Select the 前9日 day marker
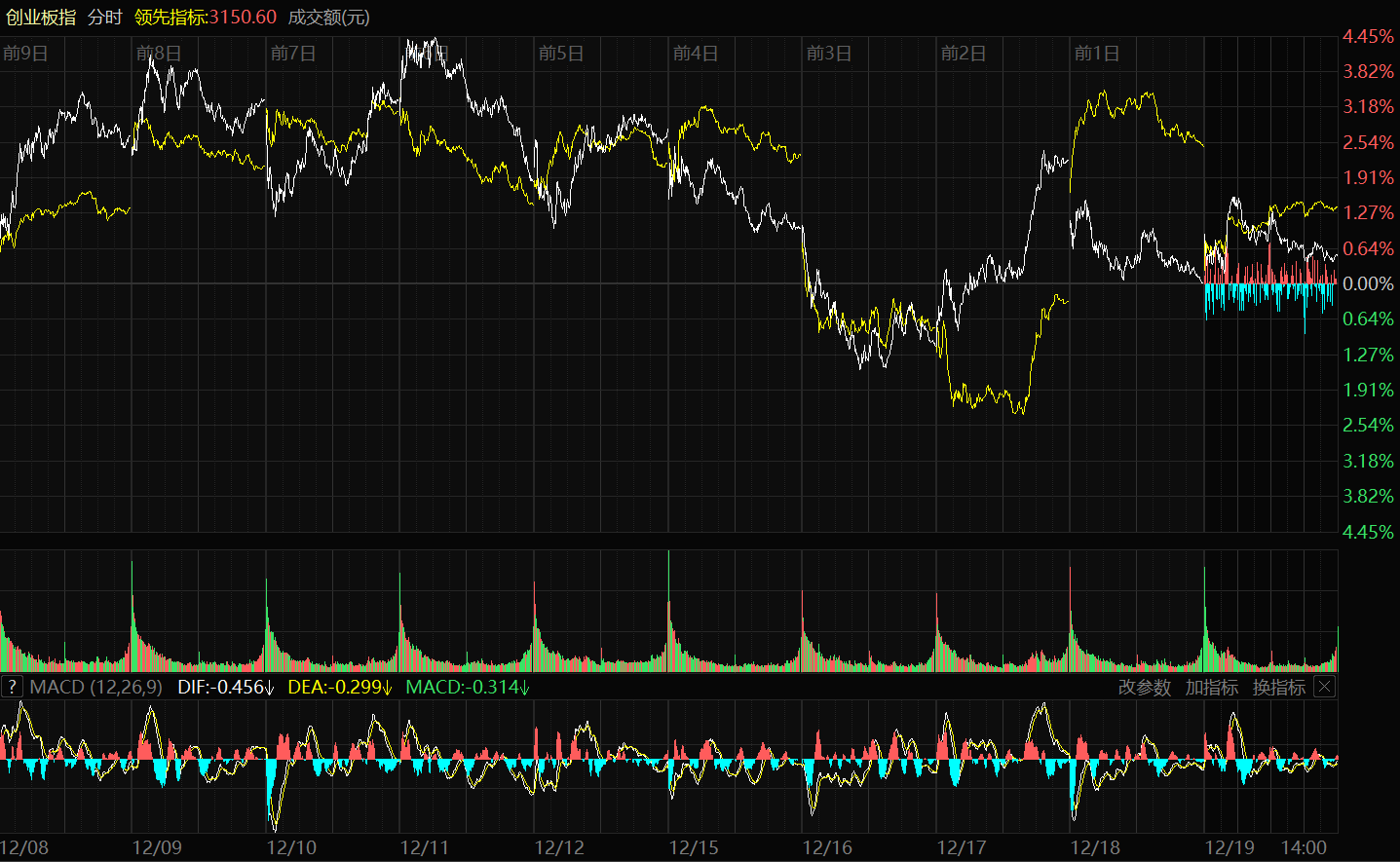Image resolution: width=1400 pixels, height=862 pixels. pyautogui.click(x=25, y=53)
